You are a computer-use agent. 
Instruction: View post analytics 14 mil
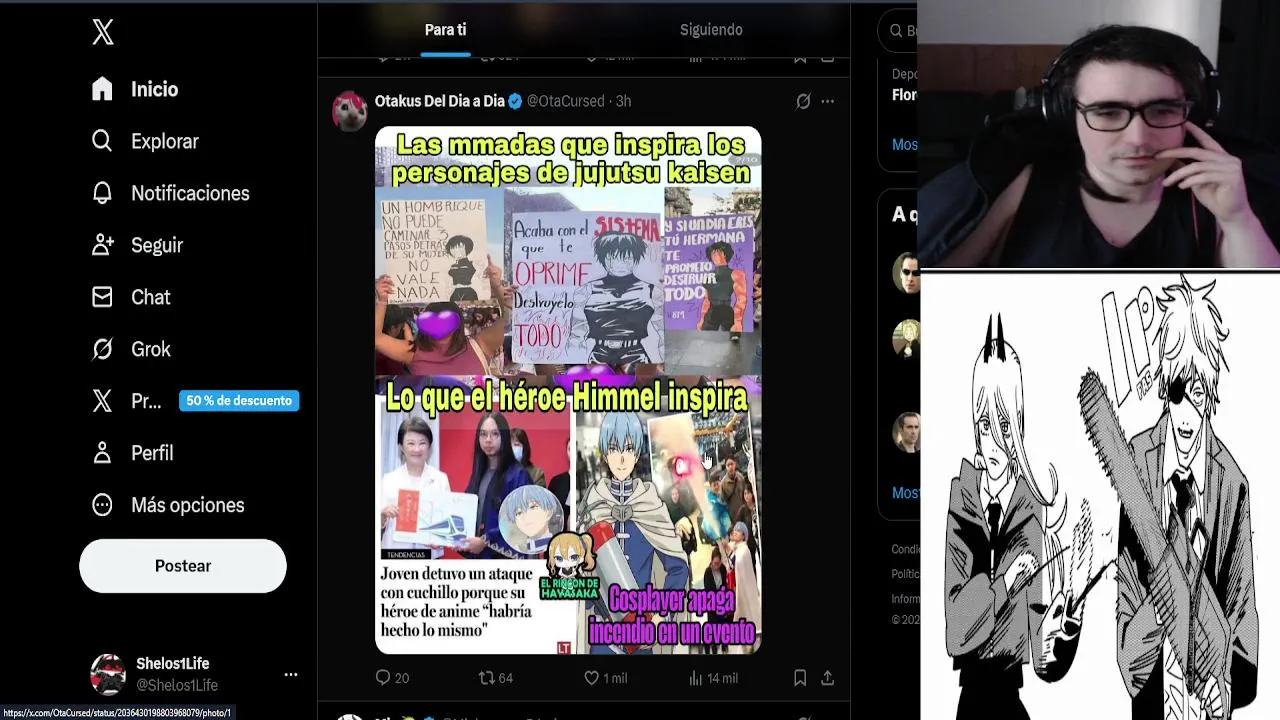click(713, 678)
